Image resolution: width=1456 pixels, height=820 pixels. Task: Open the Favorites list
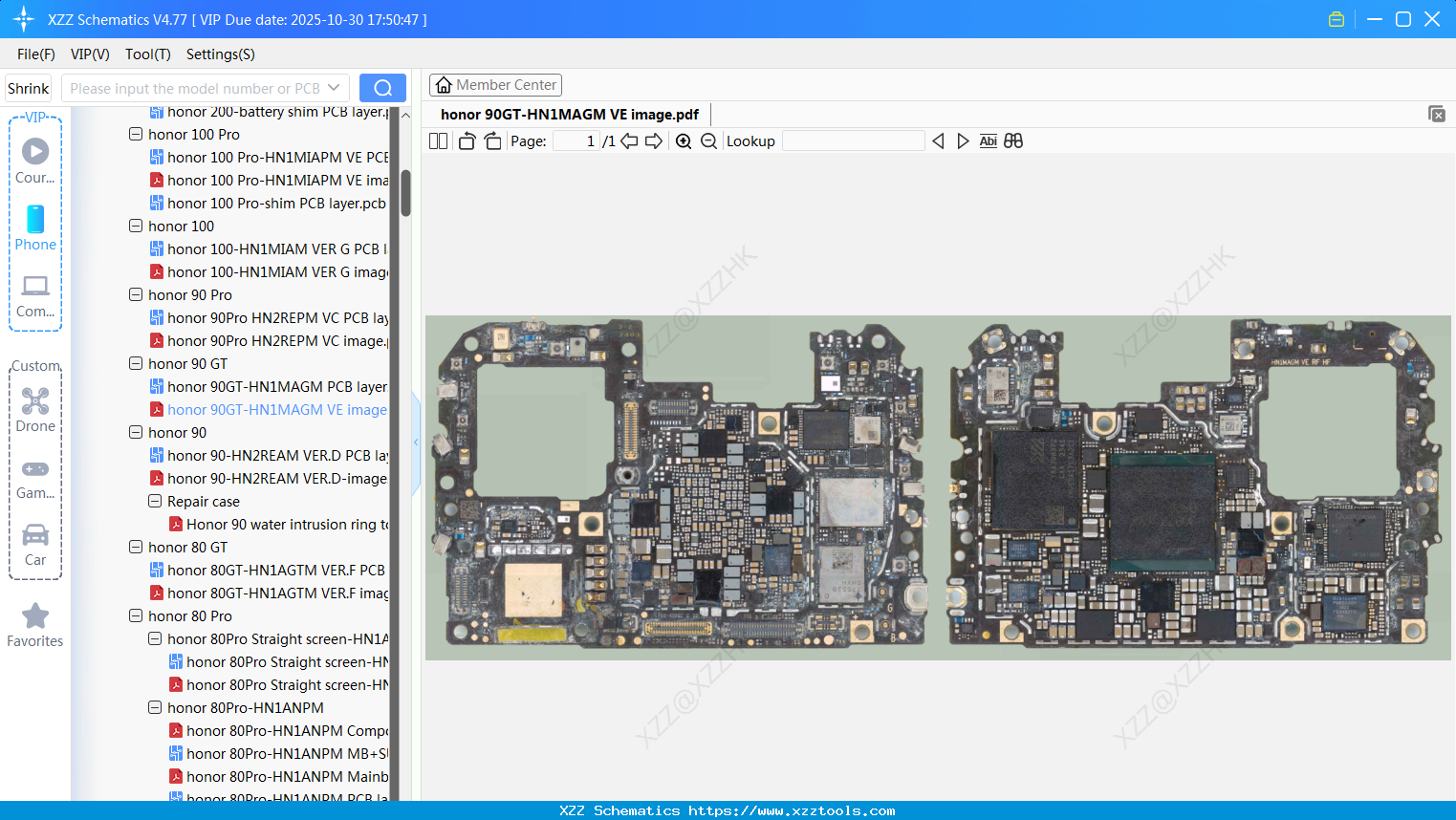click(x=35, y=626)
